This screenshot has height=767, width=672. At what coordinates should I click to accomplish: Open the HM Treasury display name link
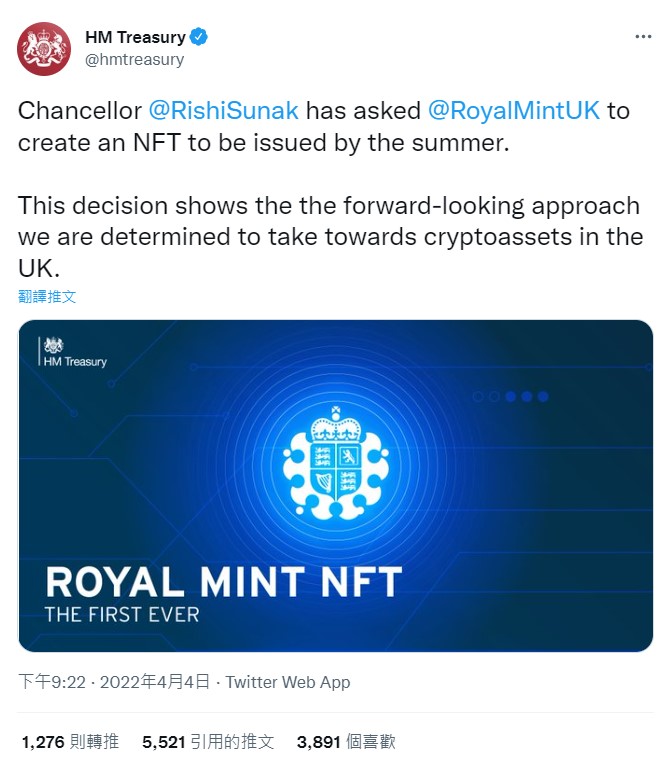click(135, 37)
